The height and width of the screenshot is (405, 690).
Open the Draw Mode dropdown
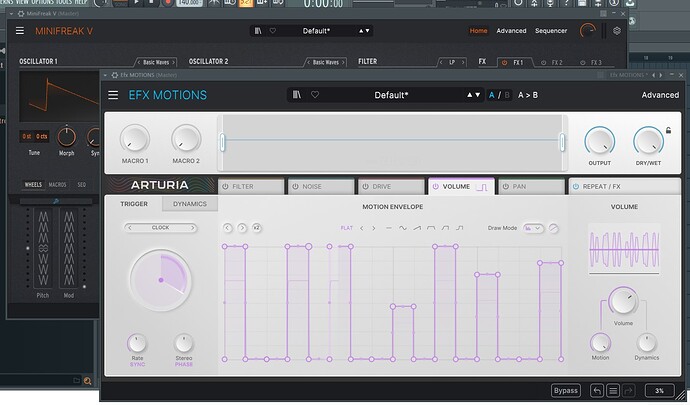[533, 228]
